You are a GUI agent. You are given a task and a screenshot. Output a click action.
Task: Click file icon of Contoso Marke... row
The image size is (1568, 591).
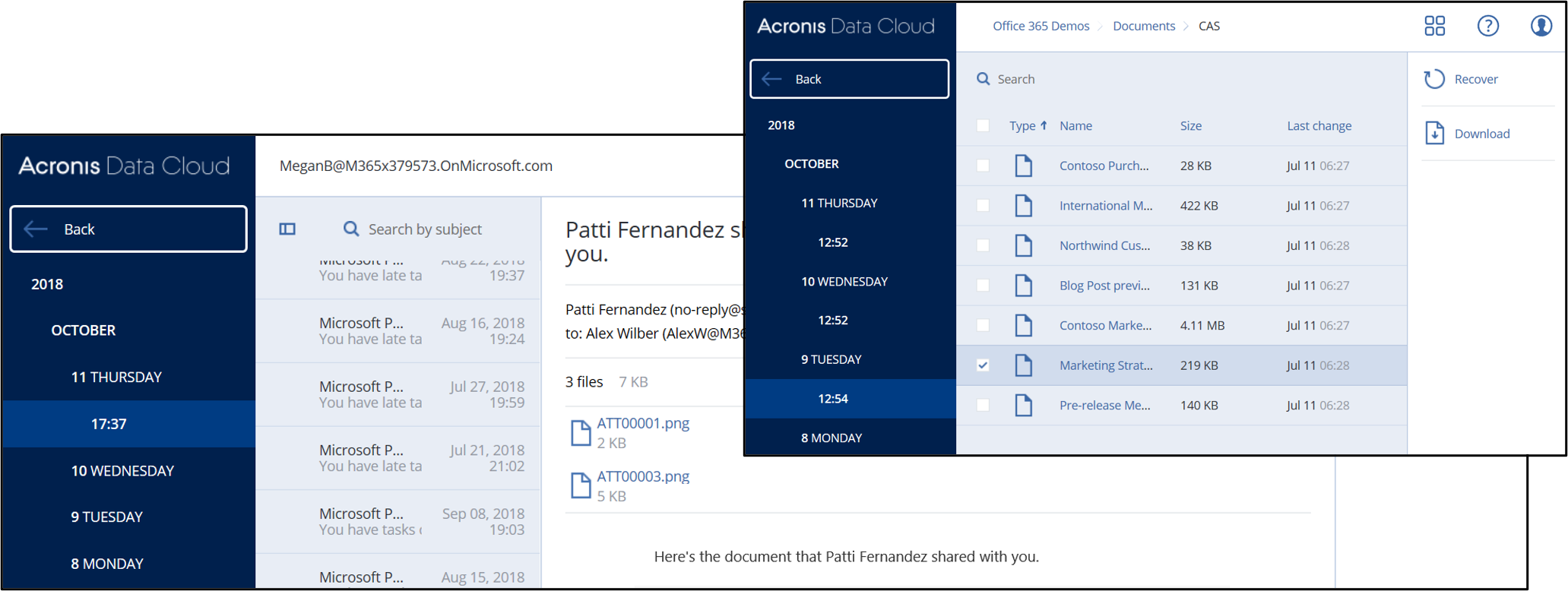point(1024,325)
